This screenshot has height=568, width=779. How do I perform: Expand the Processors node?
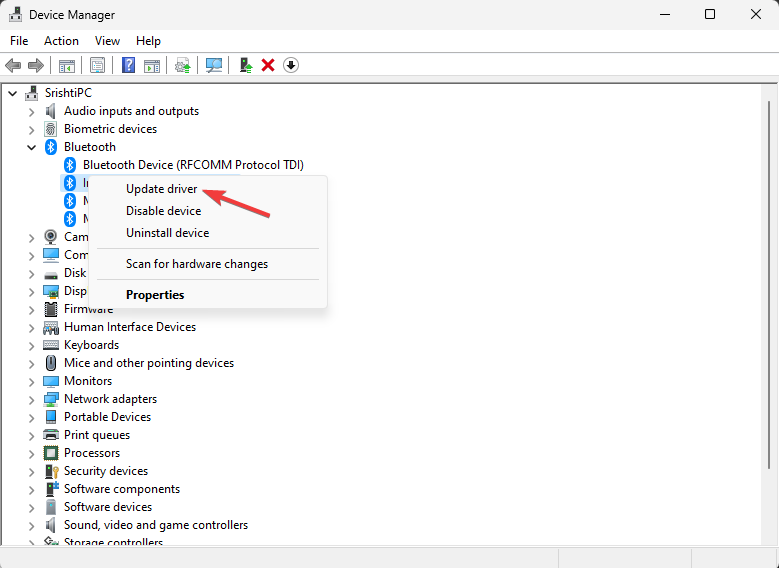pyautogui.click(x=32, y=454)
